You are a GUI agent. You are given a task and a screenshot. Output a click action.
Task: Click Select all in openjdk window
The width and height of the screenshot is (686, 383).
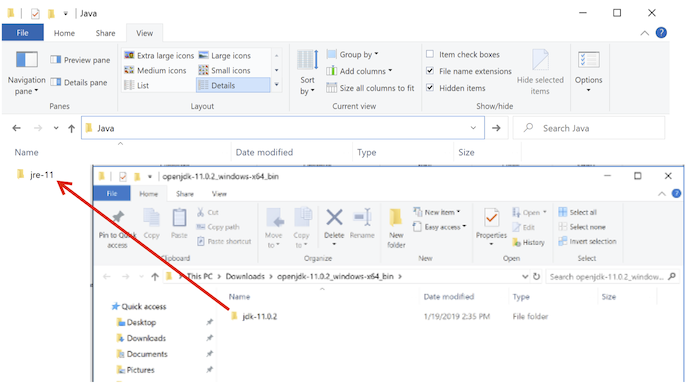pos(578,212)
